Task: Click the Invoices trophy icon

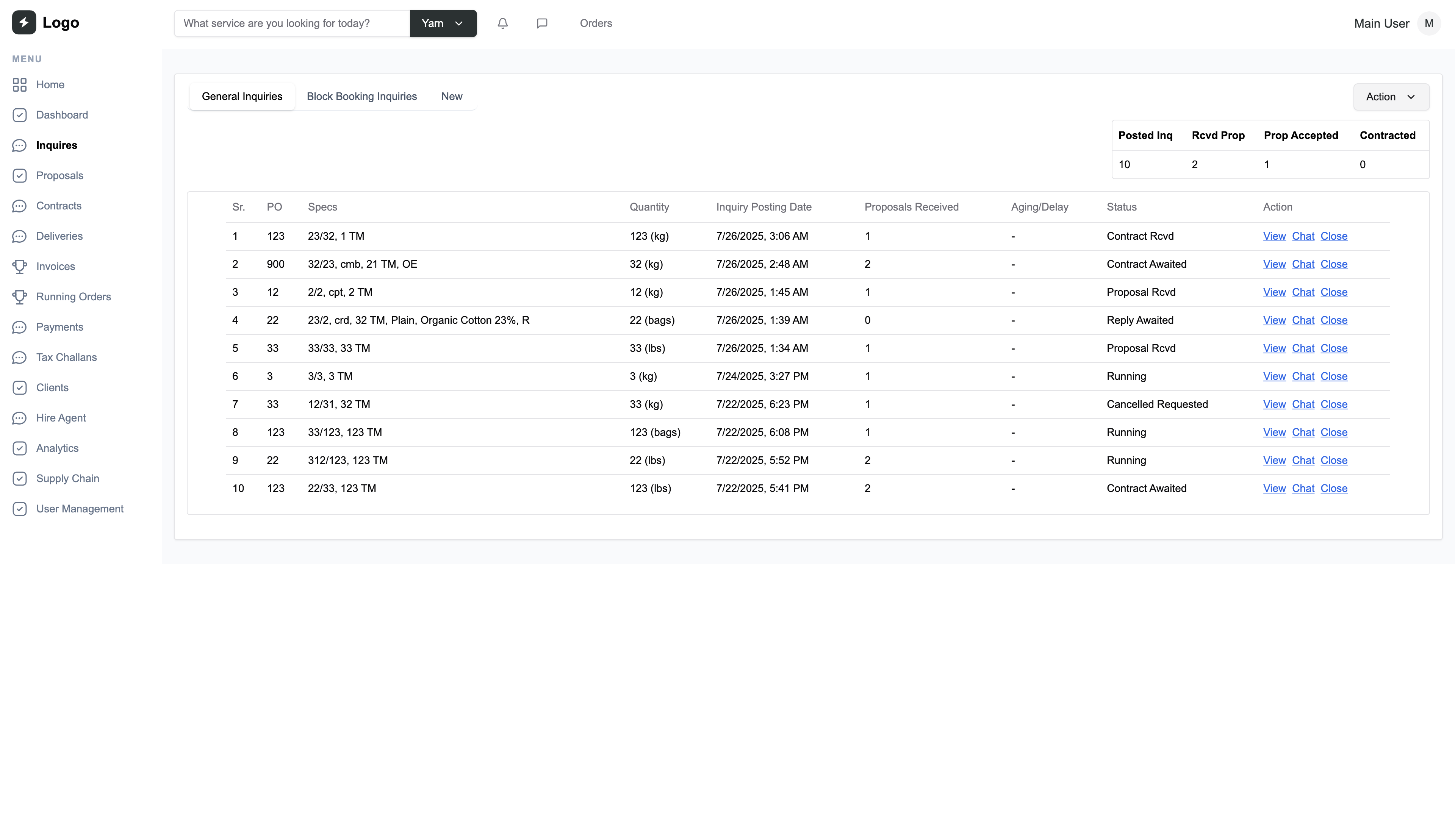Action: coord(20,267)
